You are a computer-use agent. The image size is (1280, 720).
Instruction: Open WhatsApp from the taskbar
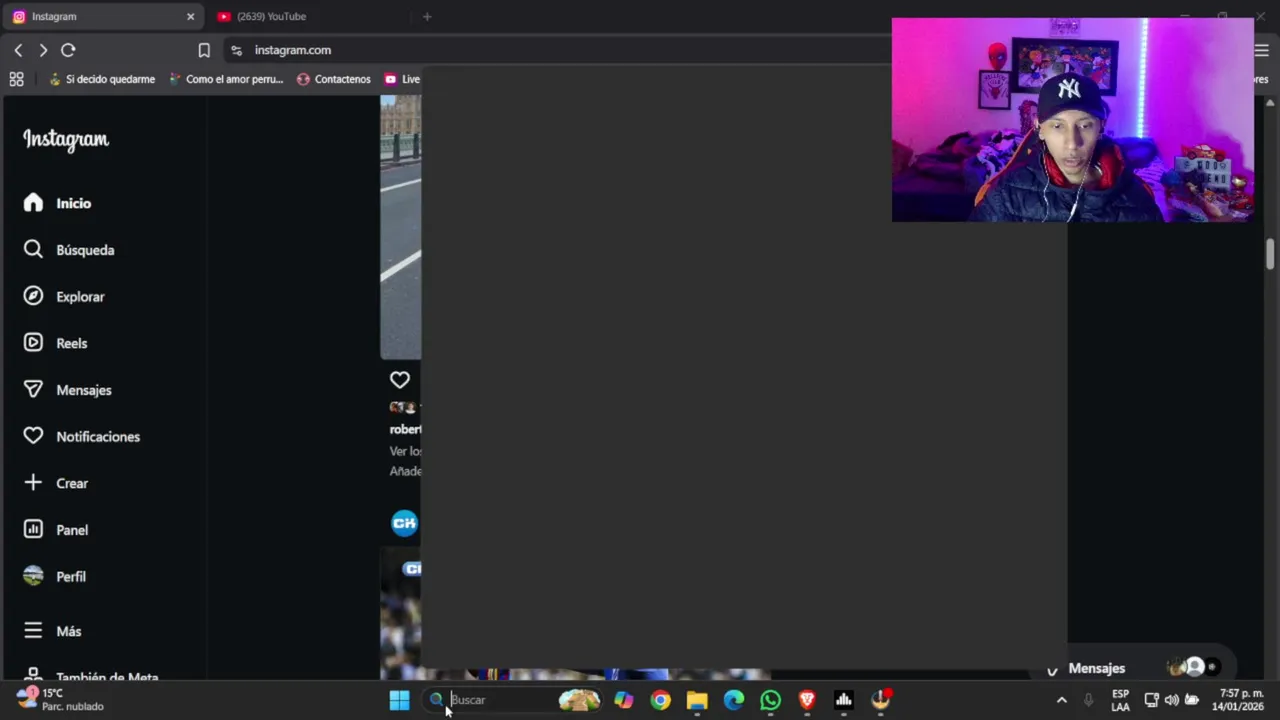[770, 700]
